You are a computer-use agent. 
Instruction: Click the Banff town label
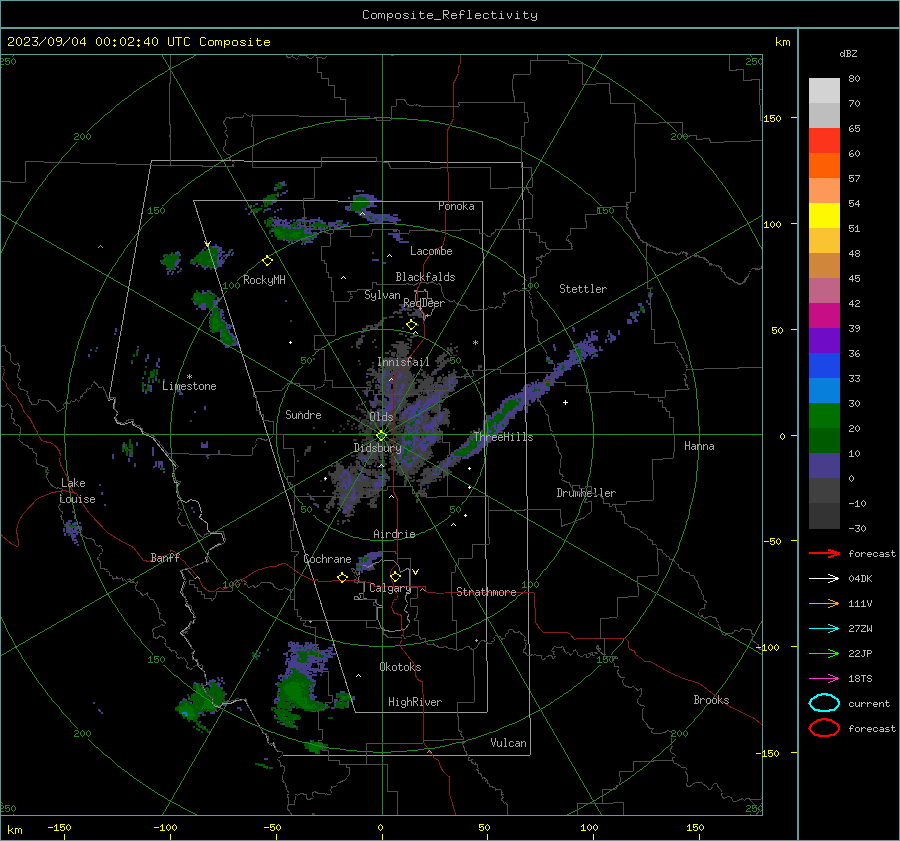tap(165, 557)
